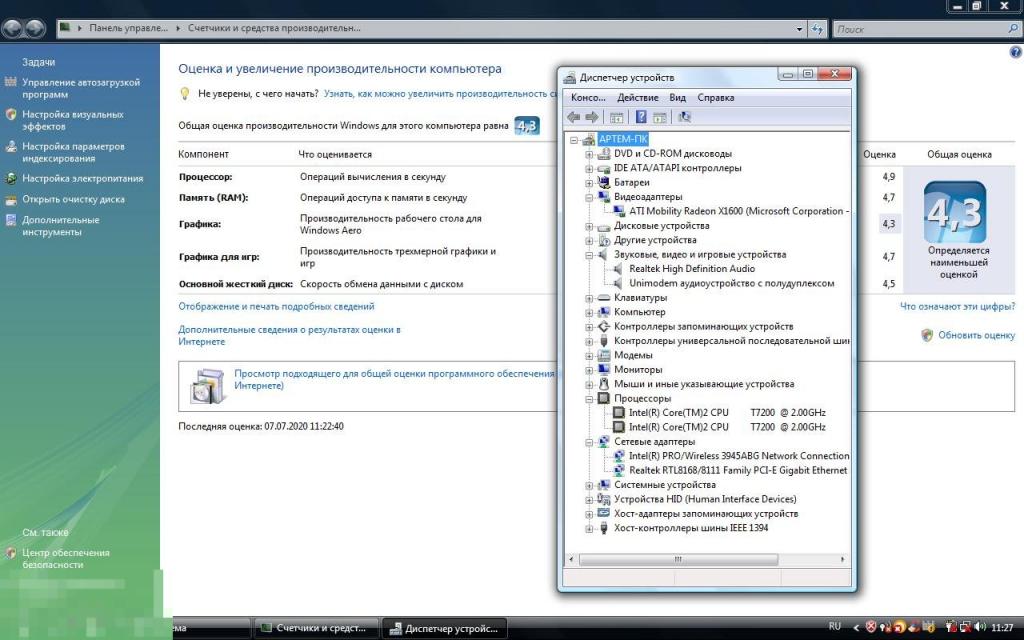Click the blue help icon in Control Panel window
The image size is (1024, 640).
click(1016, 52)
